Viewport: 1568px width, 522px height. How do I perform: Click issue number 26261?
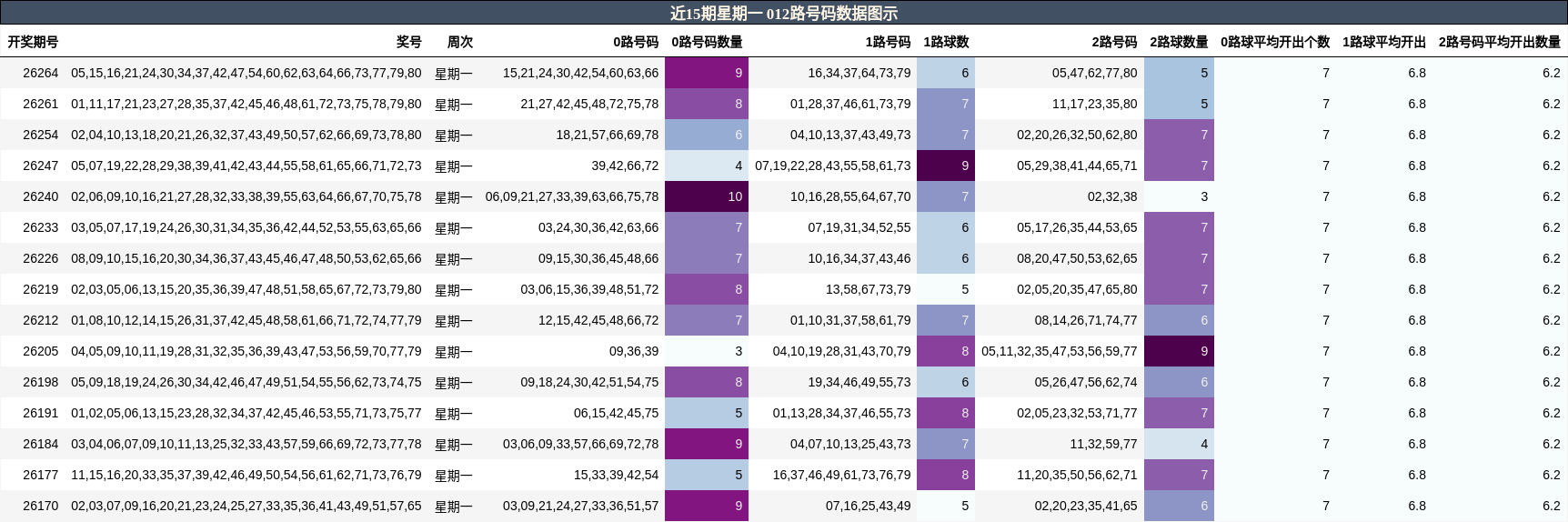(x=41, y=104)
